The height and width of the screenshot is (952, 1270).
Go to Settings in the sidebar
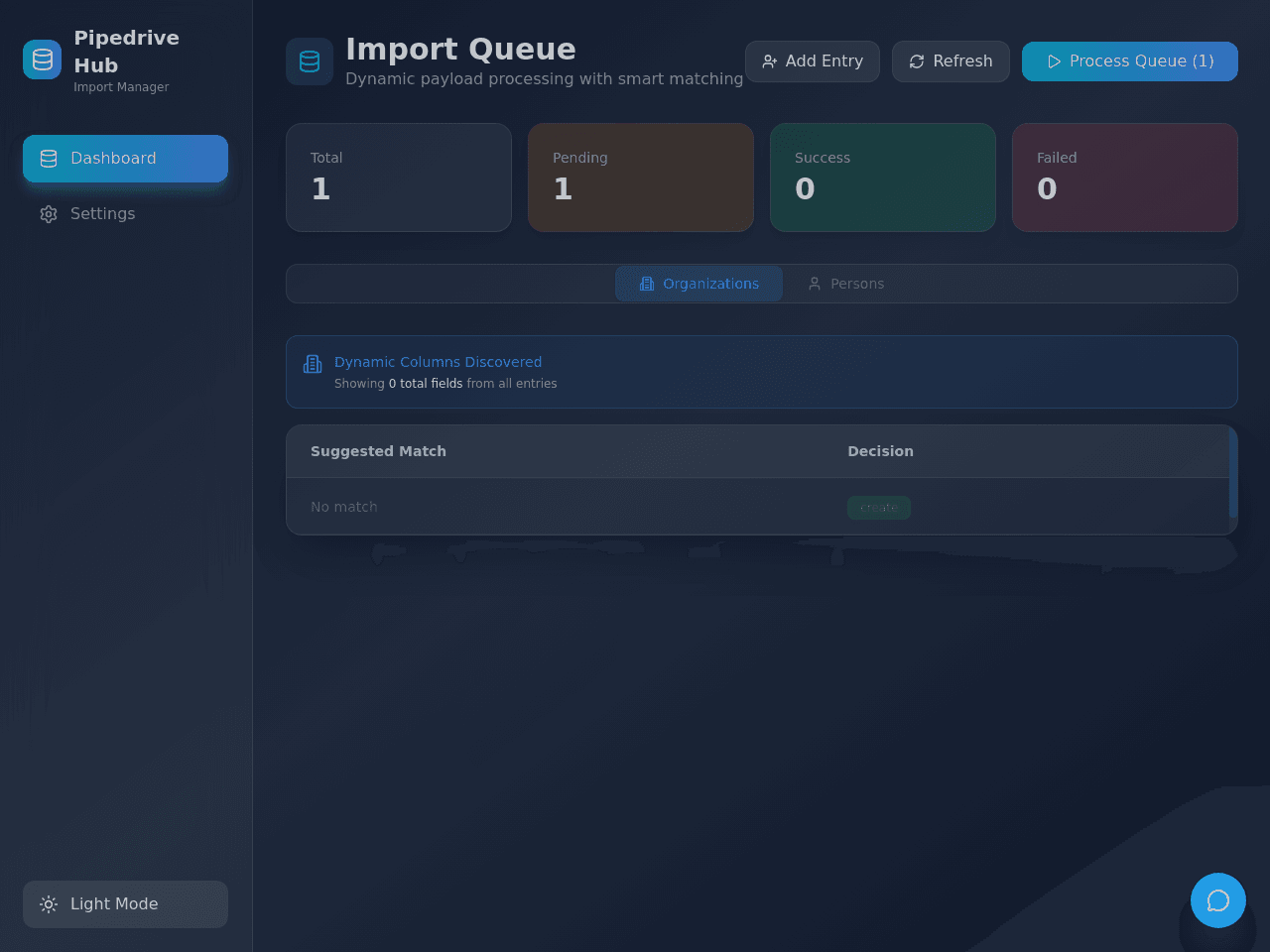[x=125, y=214]
